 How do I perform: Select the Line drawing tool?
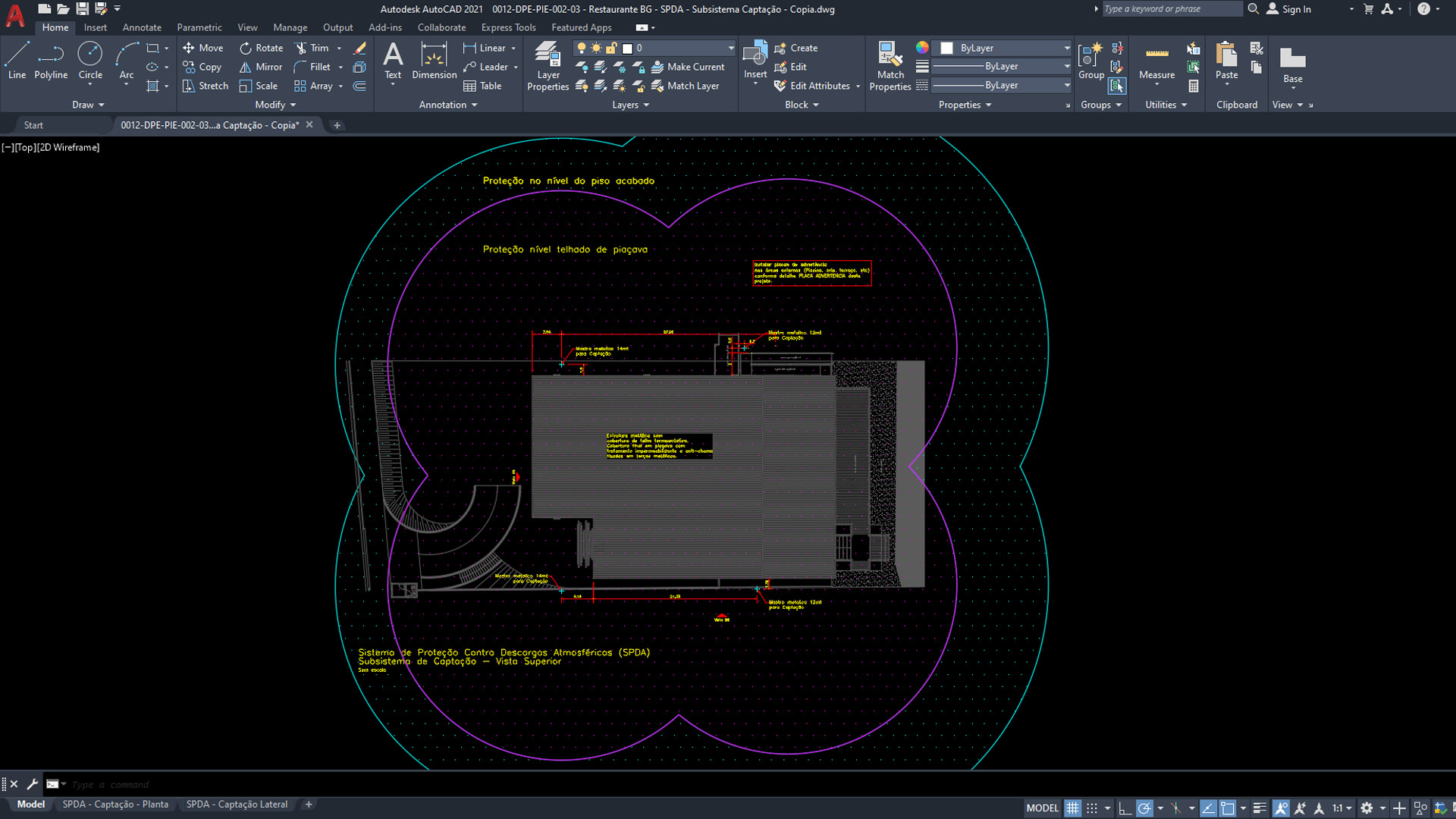click(17, 61)
